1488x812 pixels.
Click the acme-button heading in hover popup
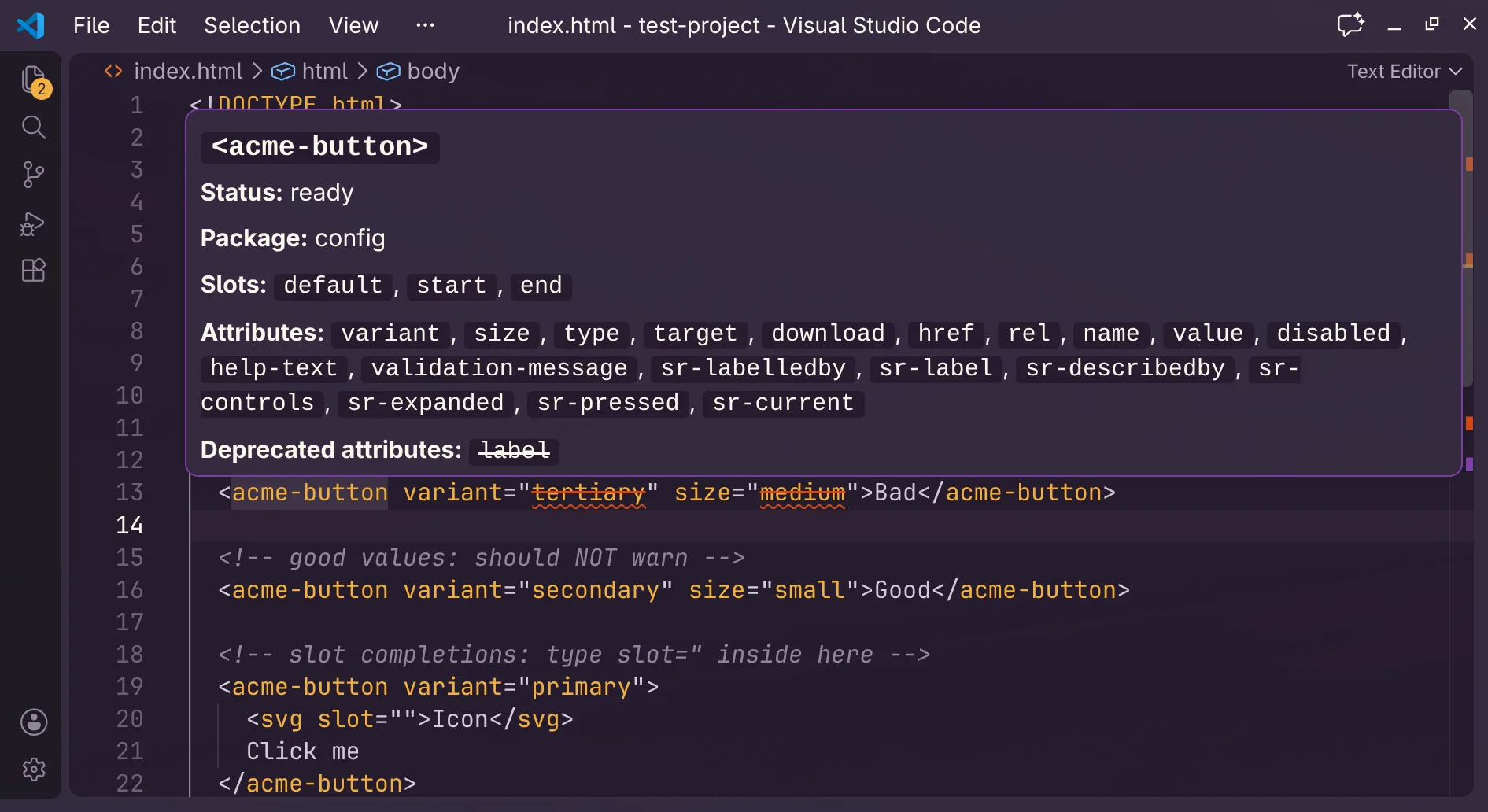click(x=319, y=146)
